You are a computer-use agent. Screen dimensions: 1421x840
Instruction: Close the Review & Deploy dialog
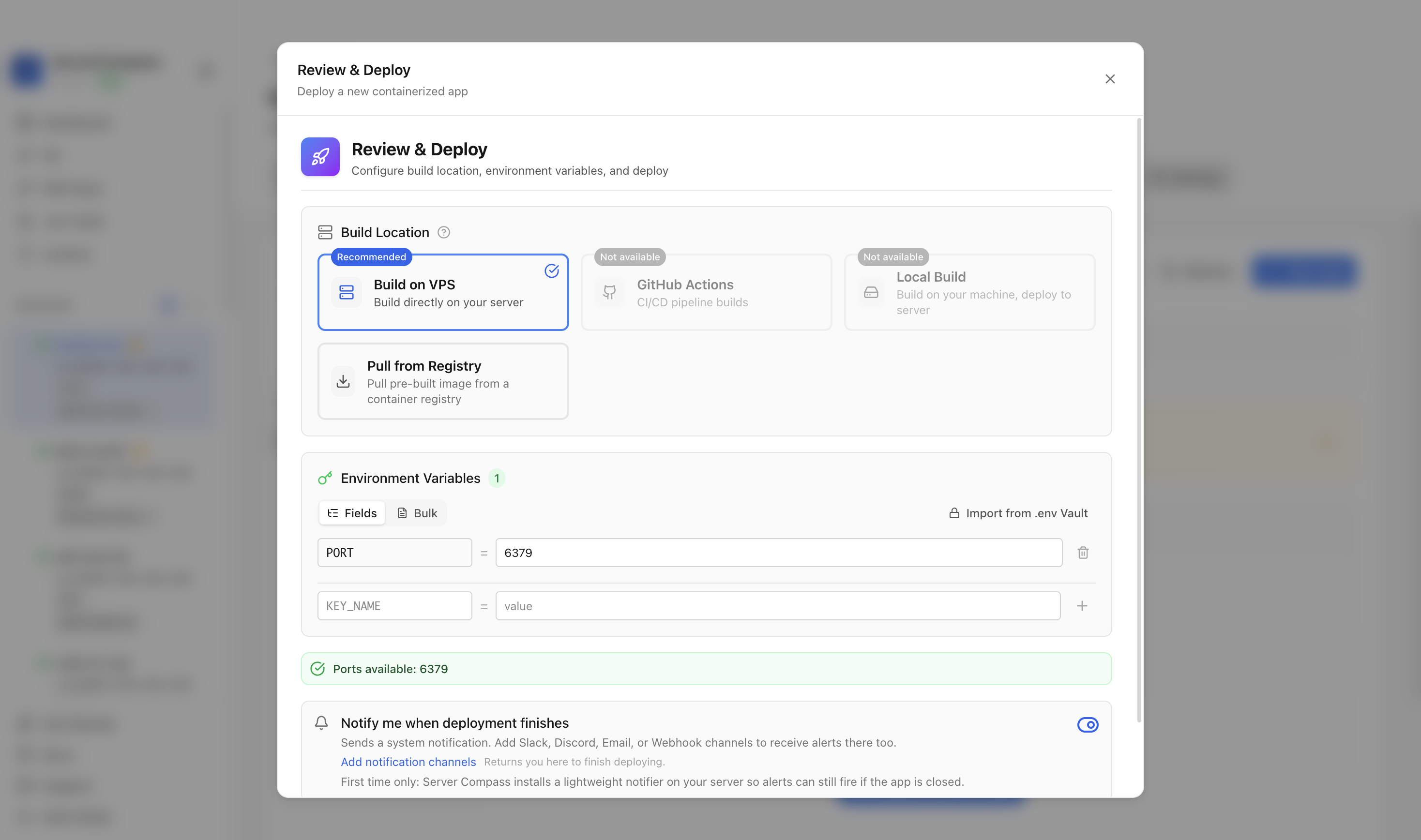coord(1110,79)
